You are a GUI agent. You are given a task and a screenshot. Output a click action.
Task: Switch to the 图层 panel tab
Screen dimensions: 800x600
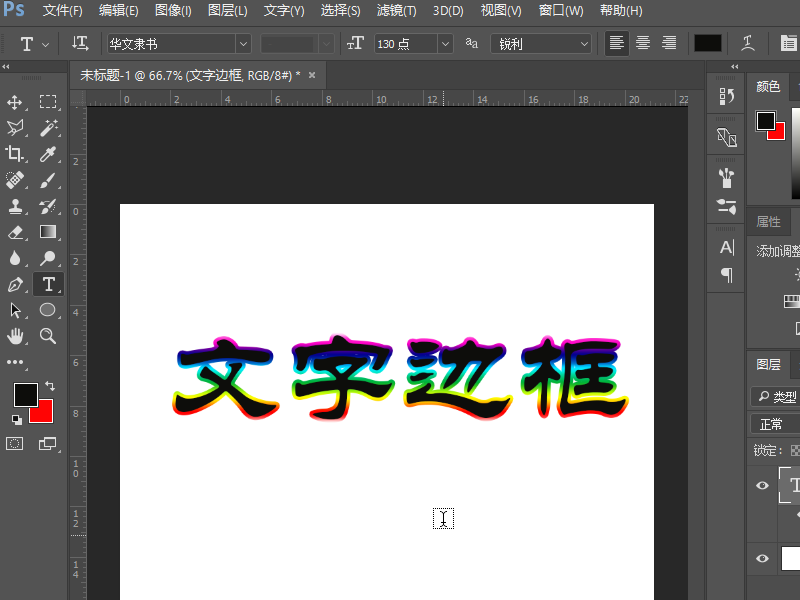tap(769, 364)
